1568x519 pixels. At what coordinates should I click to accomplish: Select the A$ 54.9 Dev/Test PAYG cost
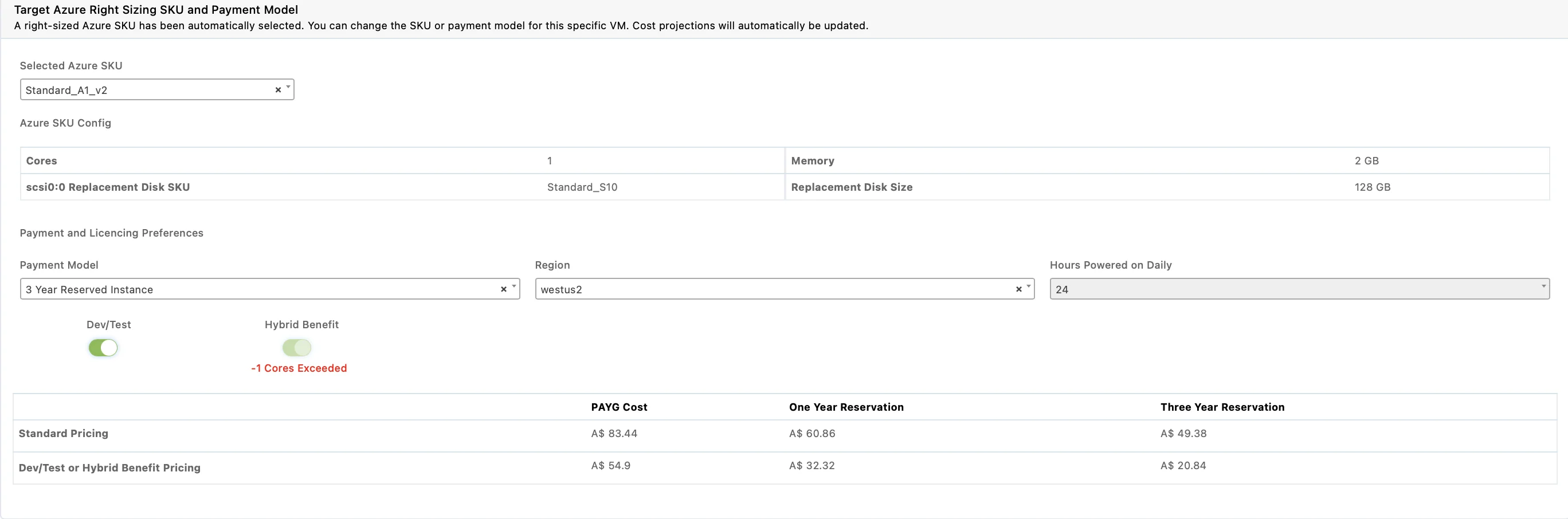[x=610, y=466]
